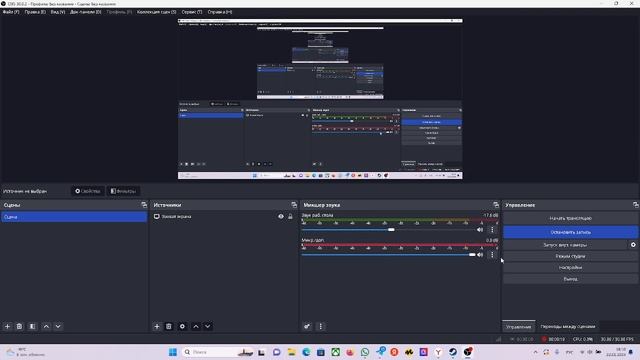Open the audio mixer panel's three-dot menu
This screenshot has height=360, width=640.
tap(320, 327)
